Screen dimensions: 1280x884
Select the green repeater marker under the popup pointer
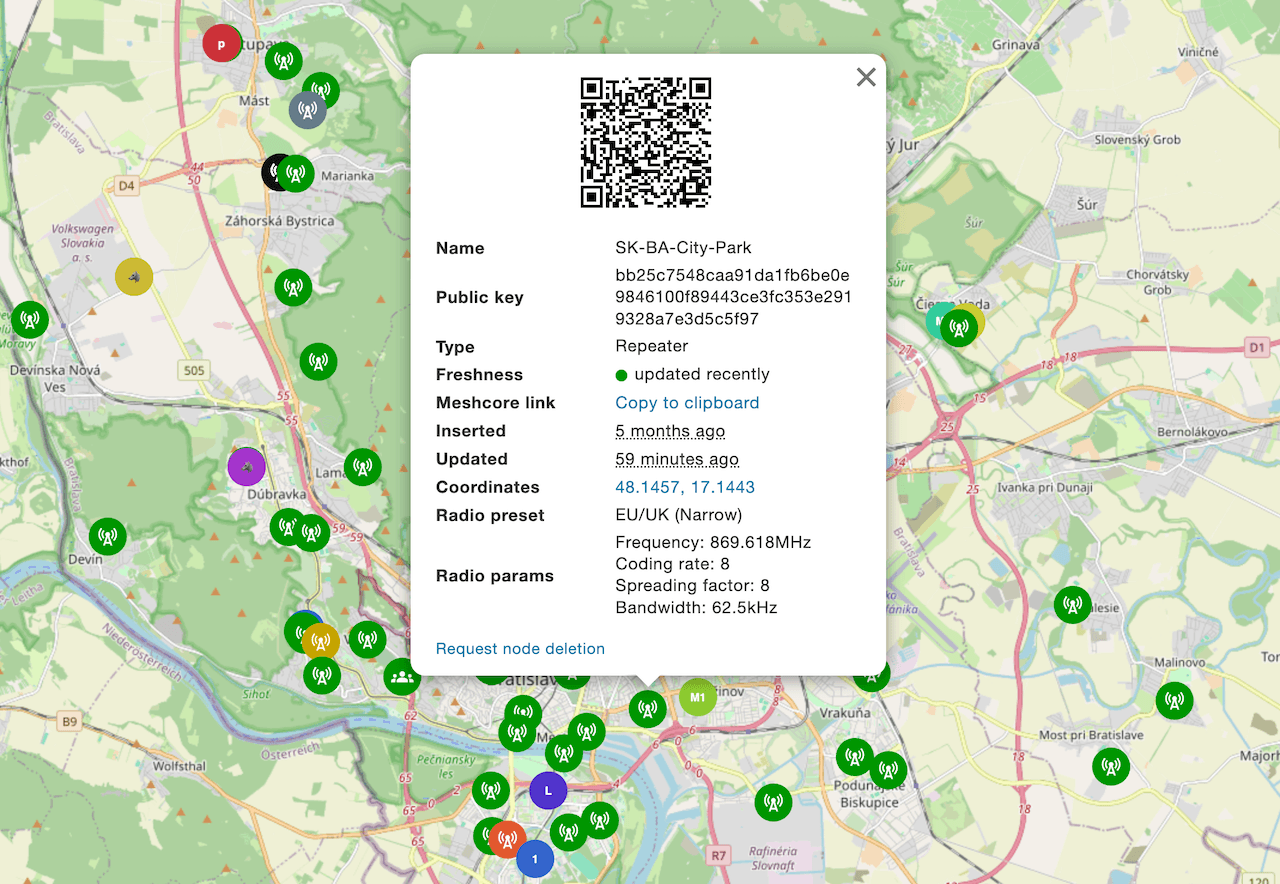pos(648,710)
